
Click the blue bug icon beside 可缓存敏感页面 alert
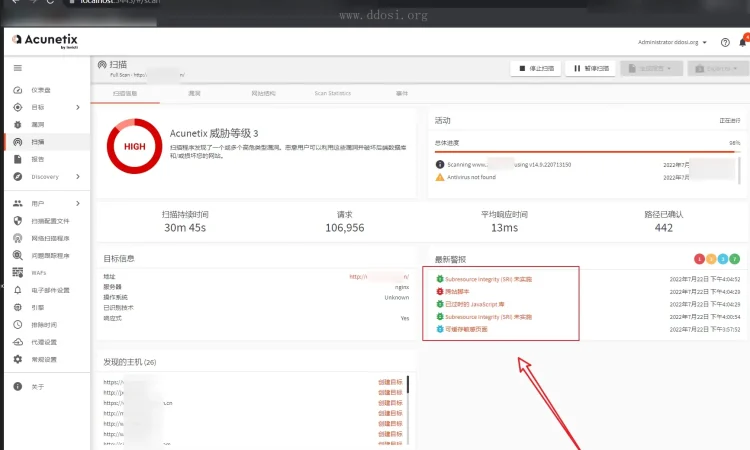click(x=440, y=329)
